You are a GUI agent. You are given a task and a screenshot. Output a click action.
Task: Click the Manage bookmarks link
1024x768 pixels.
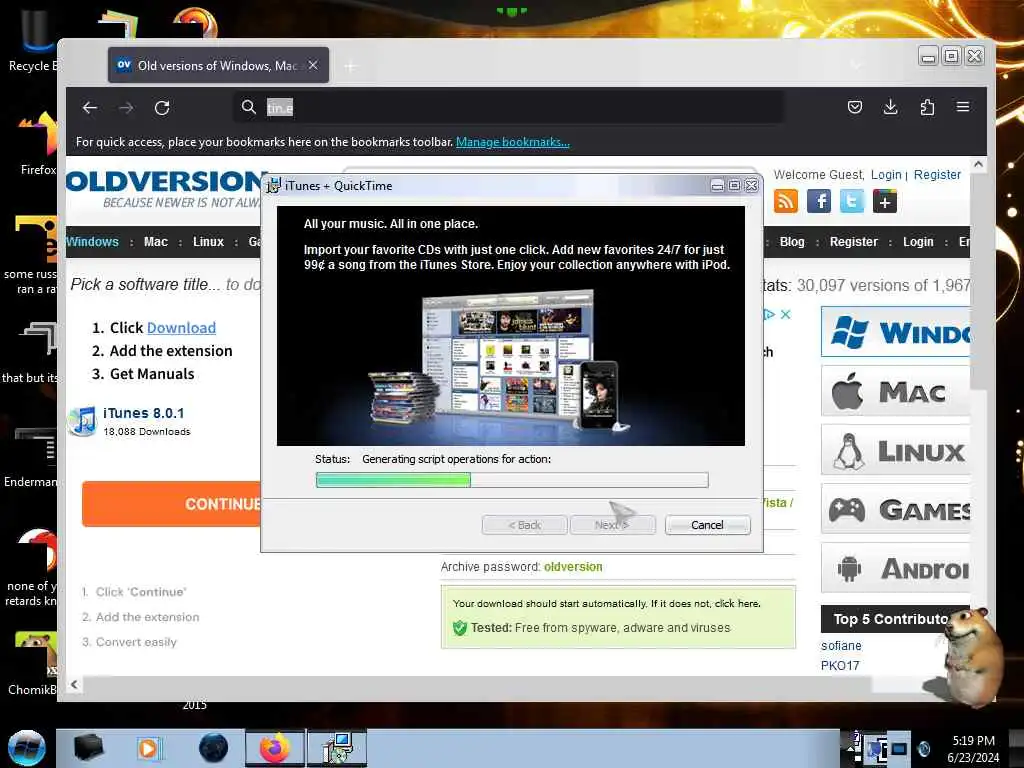(513, 142)
